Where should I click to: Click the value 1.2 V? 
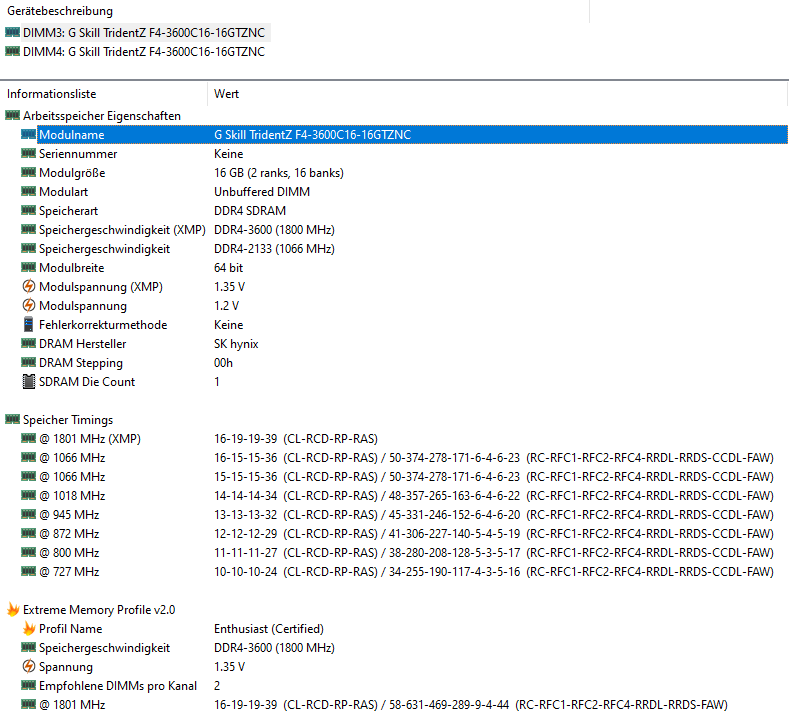click(x=226, y=306)
